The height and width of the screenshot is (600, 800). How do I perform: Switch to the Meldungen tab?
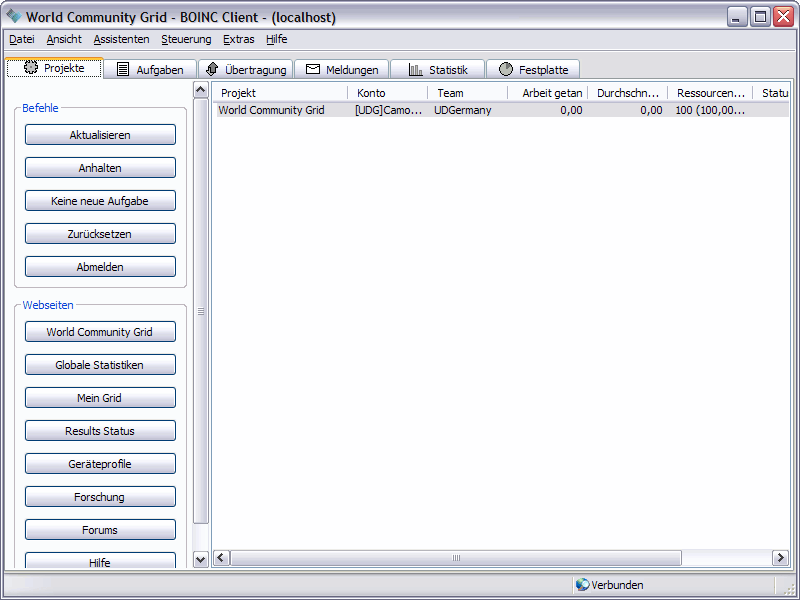342,69
